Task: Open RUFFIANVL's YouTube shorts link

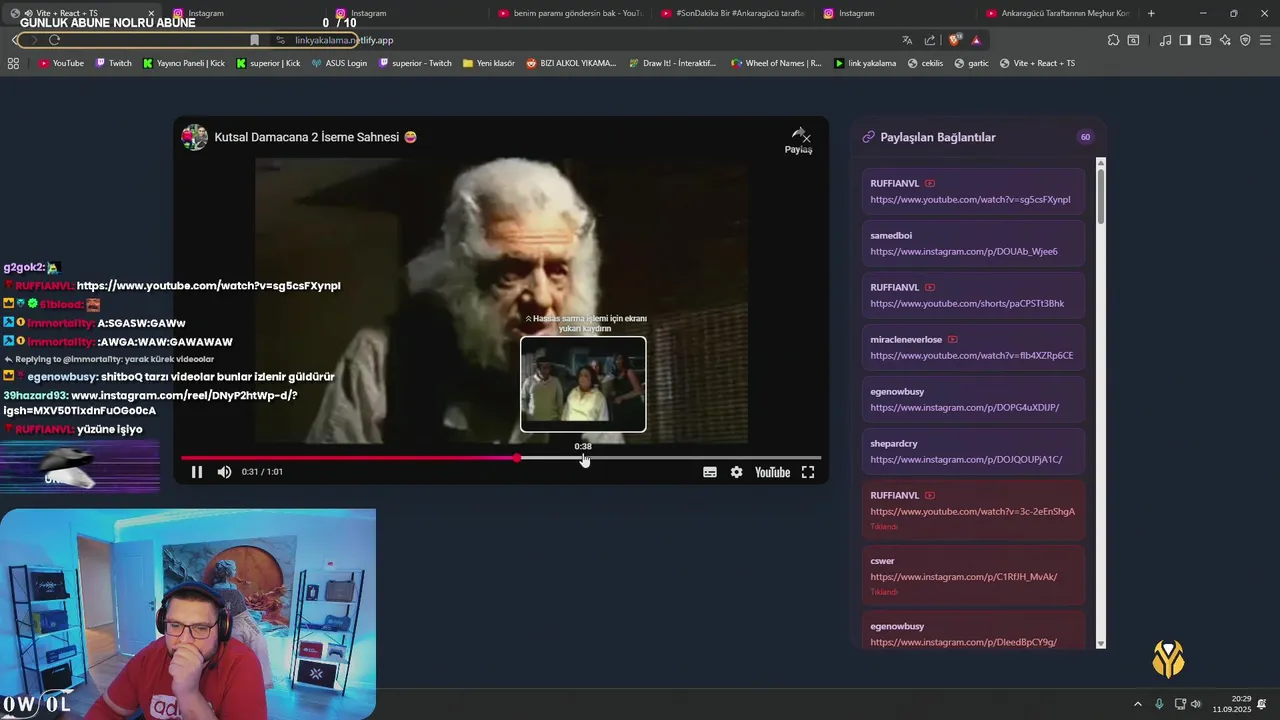Action: [967, 303]
